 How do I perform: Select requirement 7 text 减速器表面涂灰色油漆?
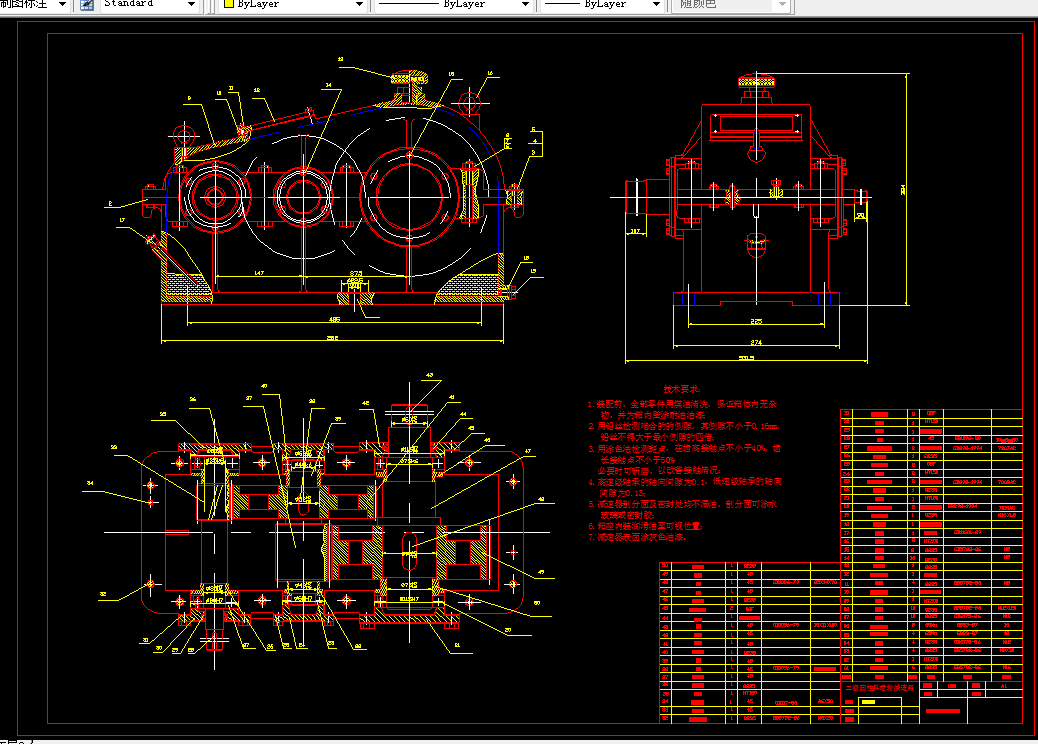click(x=637, y=537)
